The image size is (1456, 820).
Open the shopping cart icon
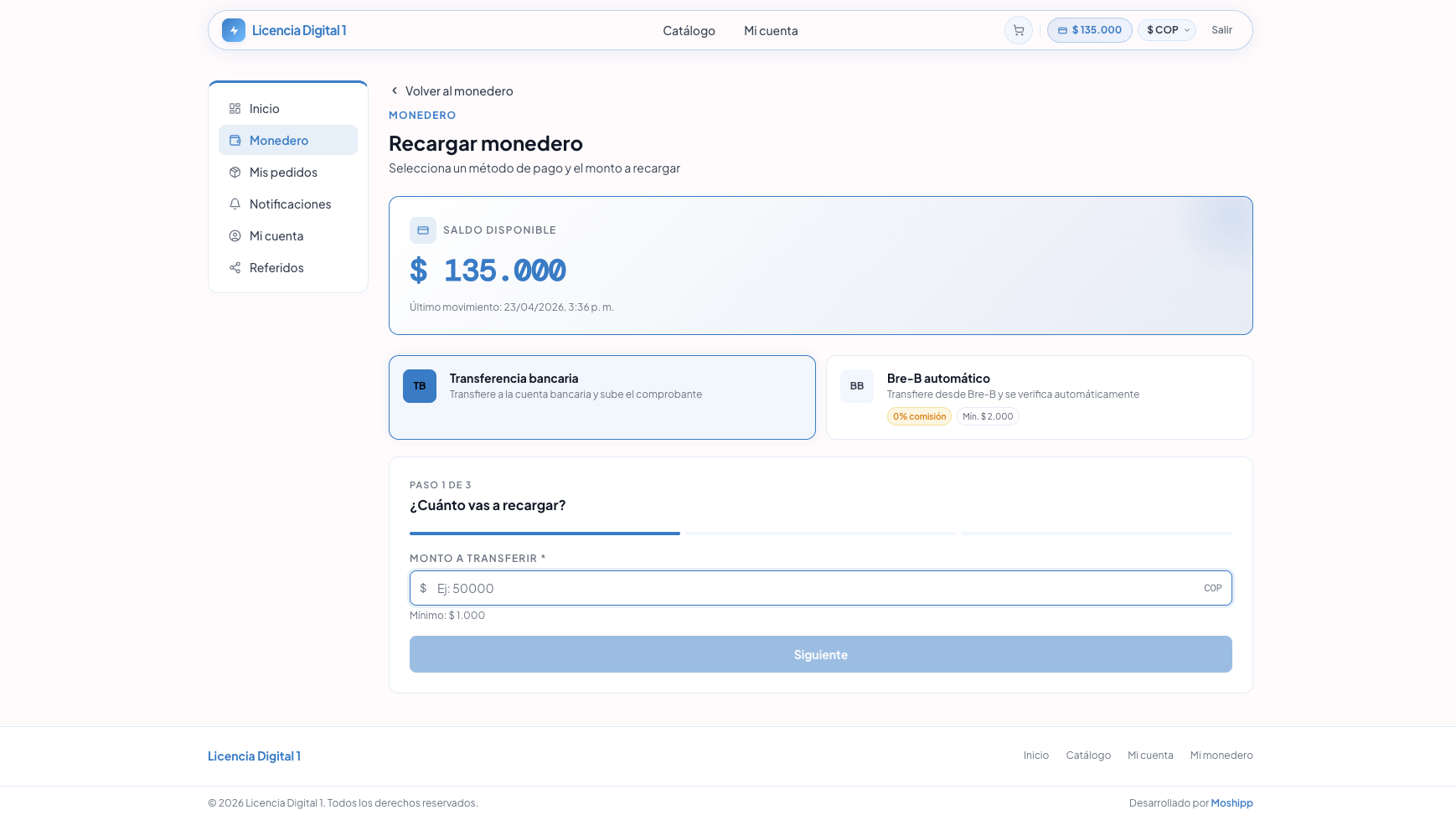[1018, 30]
